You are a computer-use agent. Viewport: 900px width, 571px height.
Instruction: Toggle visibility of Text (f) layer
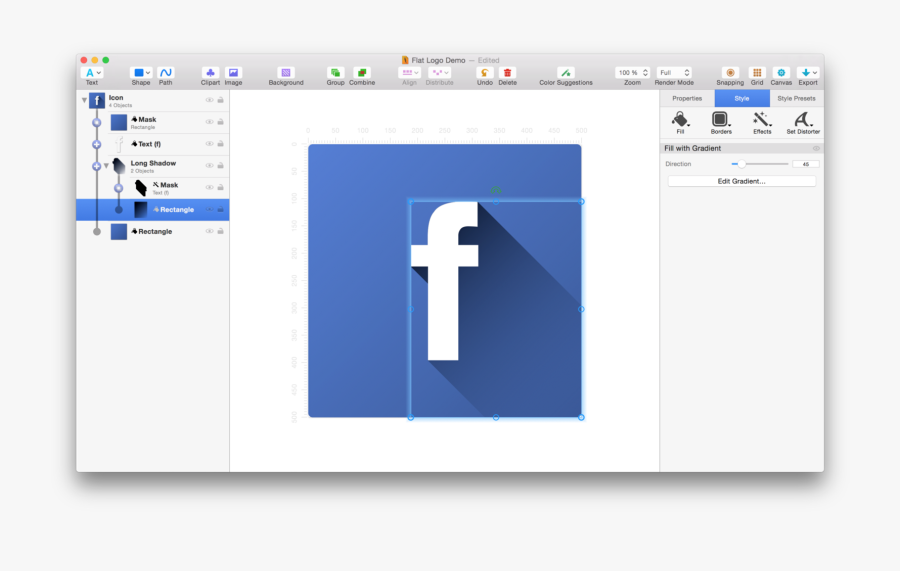[x=210, y=143]
